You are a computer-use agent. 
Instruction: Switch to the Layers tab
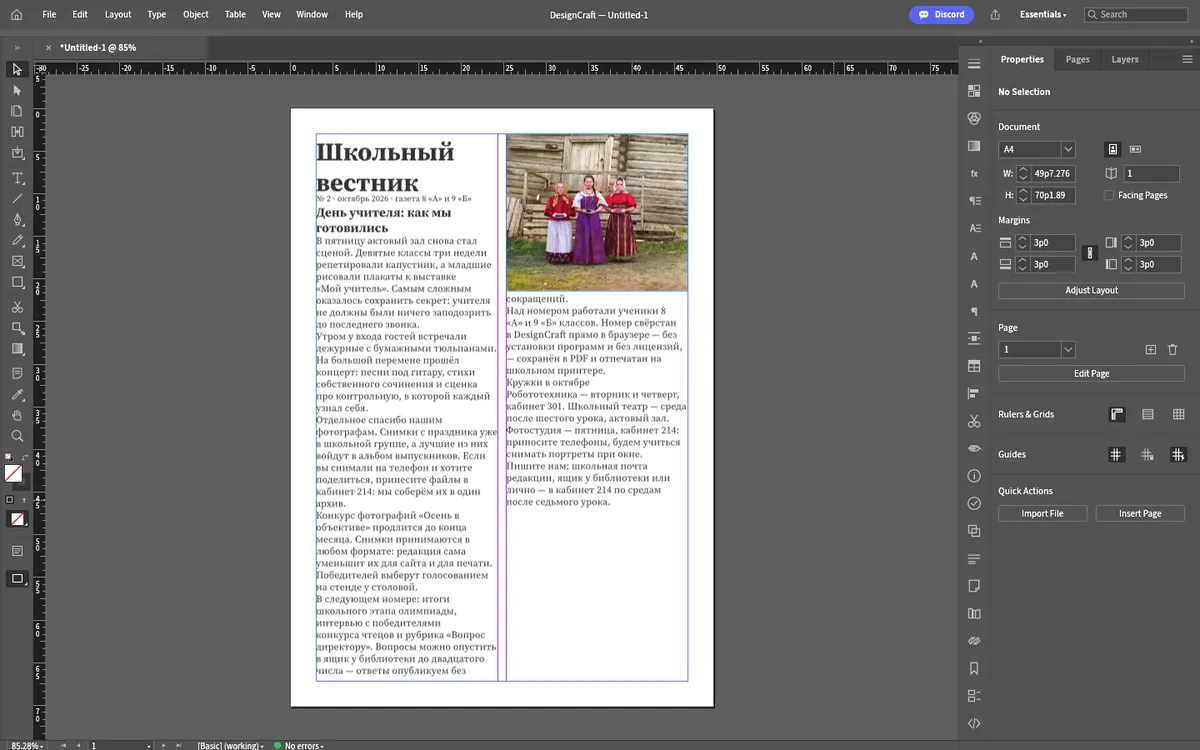1125,59
